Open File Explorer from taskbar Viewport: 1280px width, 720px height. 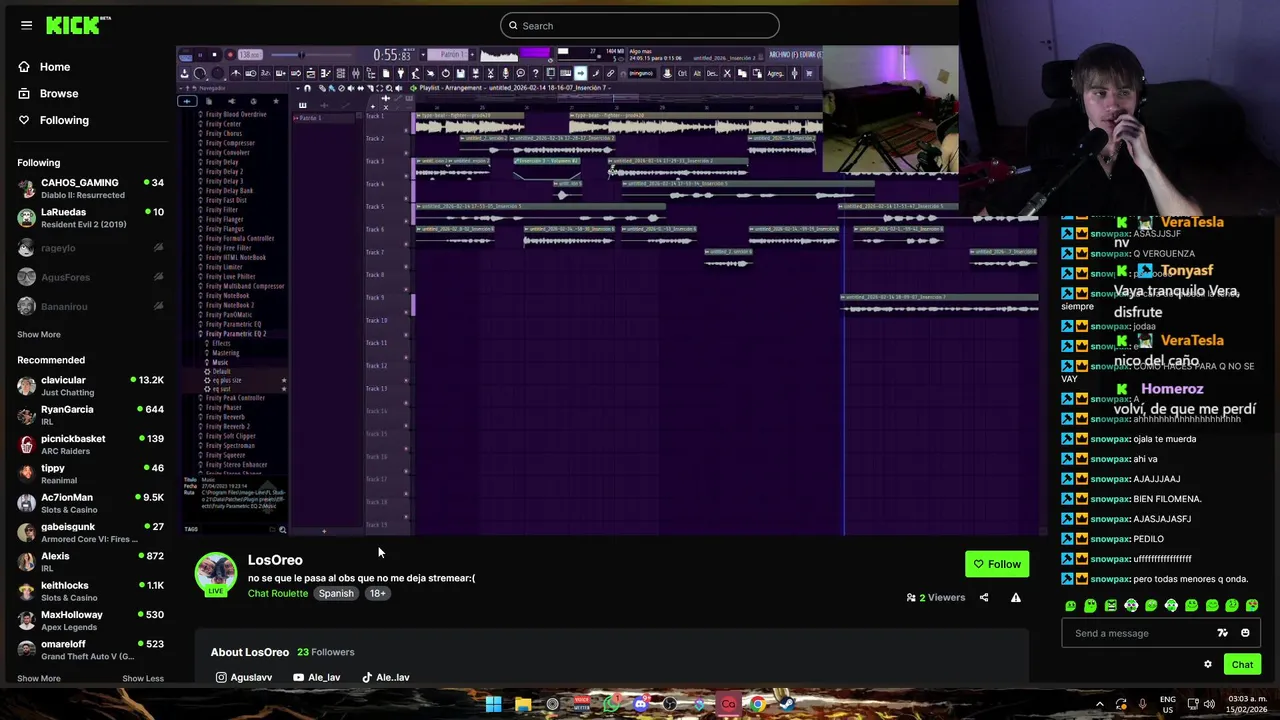coord(523,704)
